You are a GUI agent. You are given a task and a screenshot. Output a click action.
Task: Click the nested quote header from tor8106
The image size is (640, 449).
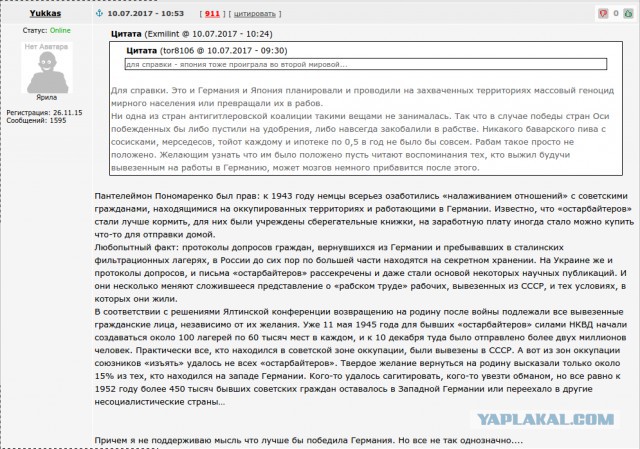(x=207, y=51)
